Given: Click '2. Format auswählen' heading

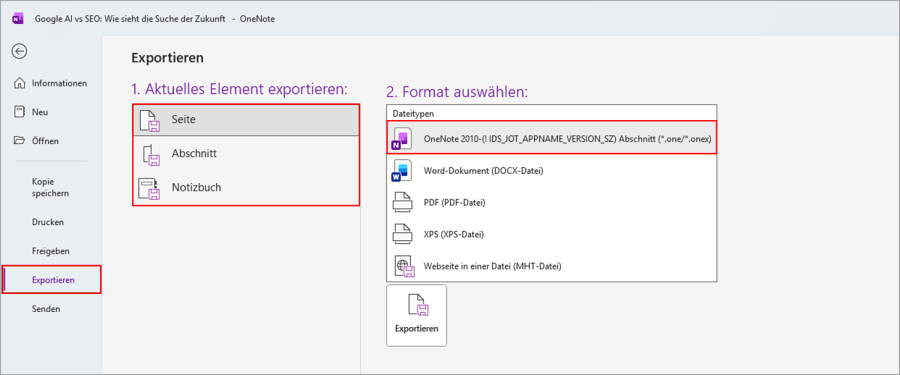Looking at the screenshot, I should click(x=457, y=92).
